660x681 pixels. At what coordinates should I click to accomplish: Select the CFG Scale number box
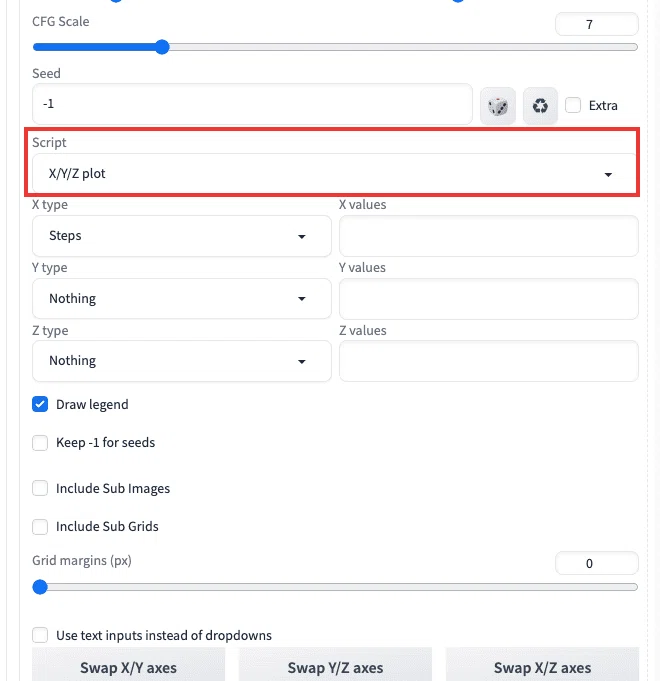click(x=597, y=24)
